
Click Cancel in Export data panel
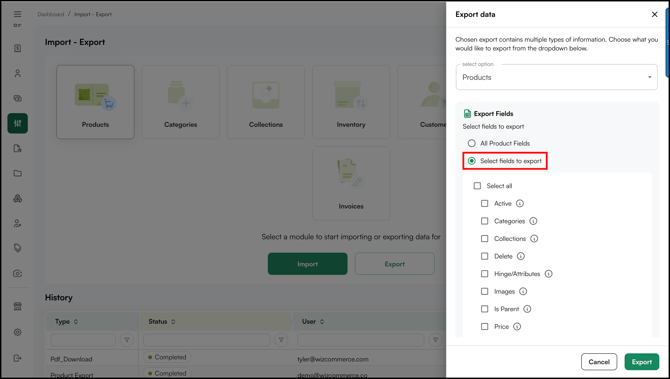point(599,362)
